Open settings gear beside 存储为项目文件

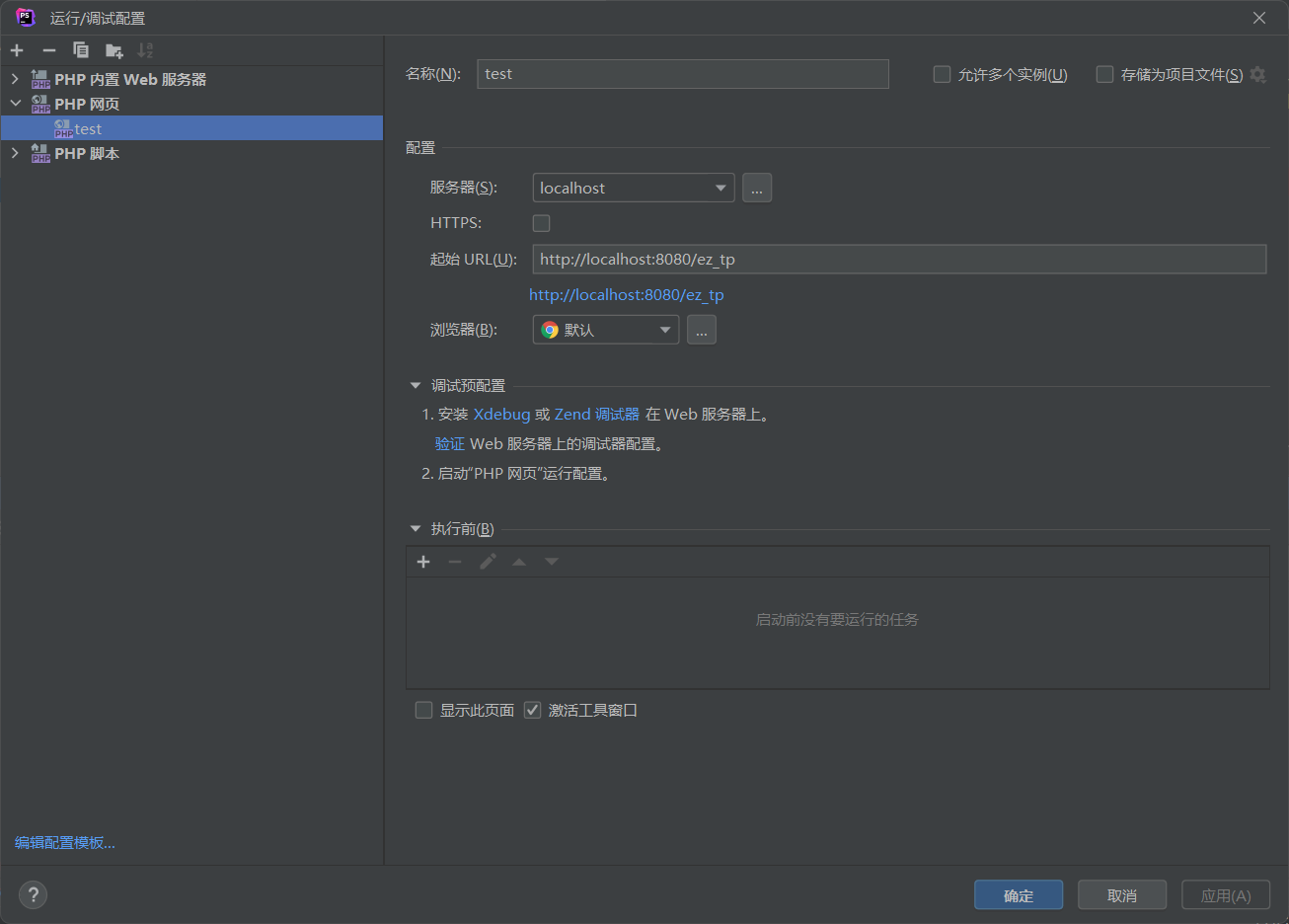pyautogui.click(x=1257, y=74)
